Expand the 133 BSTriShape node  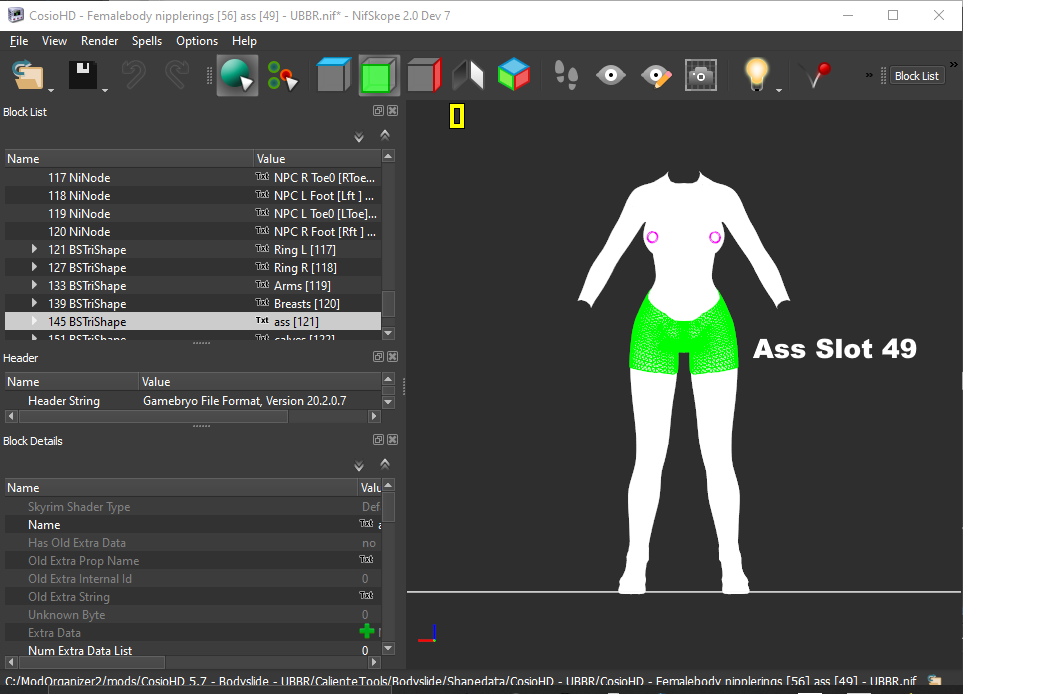point(34,285)
